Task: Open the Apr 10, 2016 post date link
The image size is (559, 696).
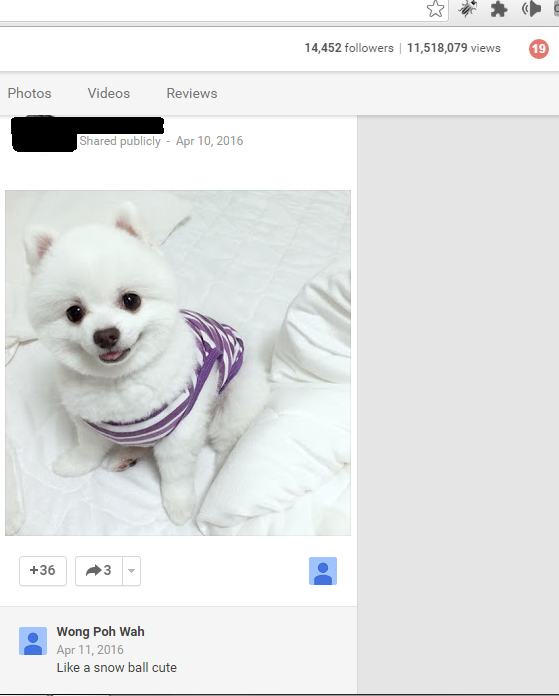Action: tap(210, 141)
